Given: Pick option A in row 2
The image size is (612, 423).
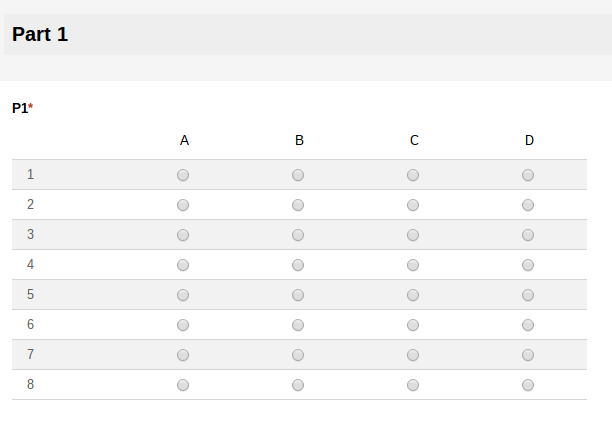Looking at the screenshot, I should pyautogui.click(x=183, y=205).
